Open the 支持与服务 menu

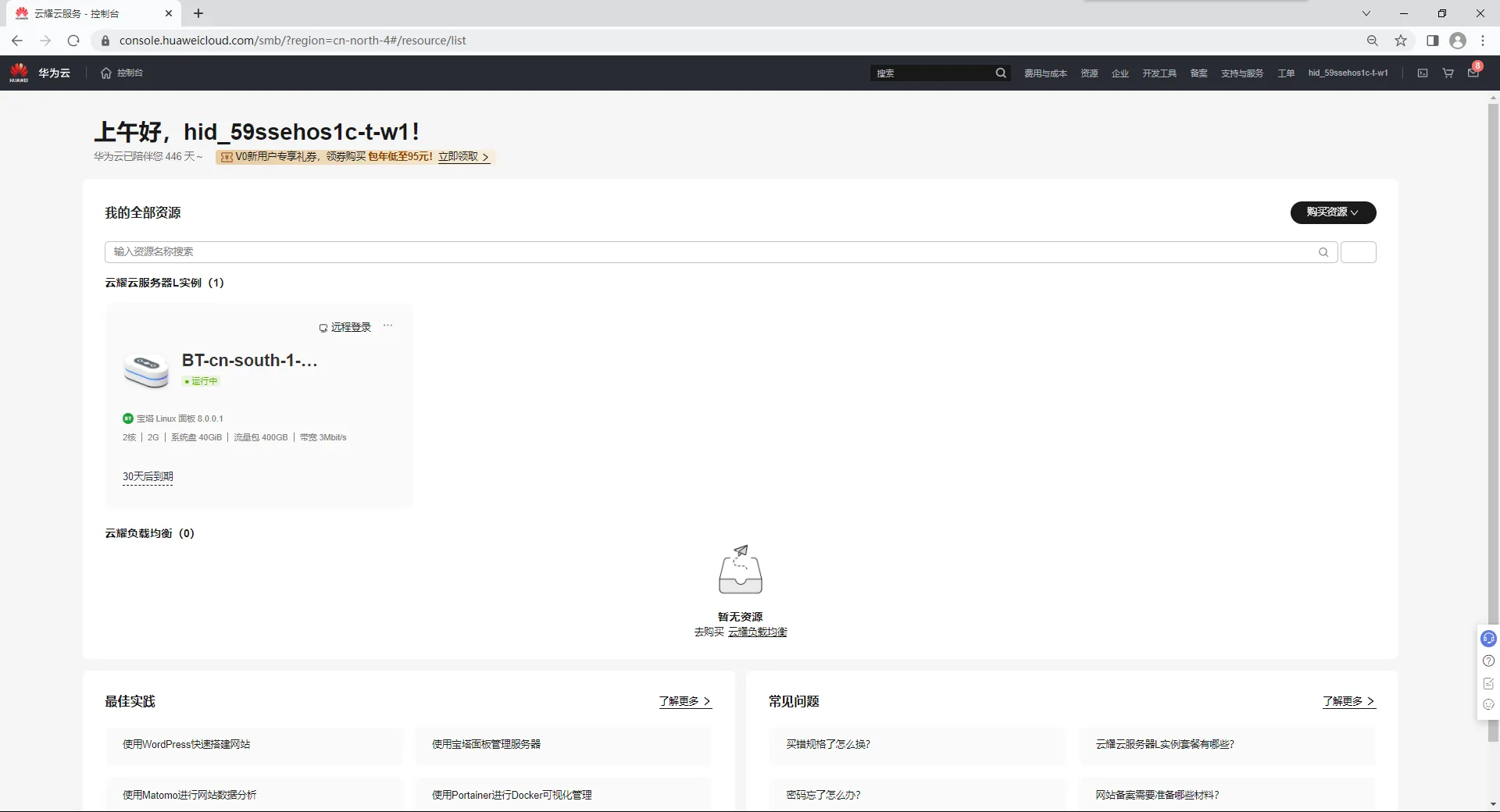[1242, 73]
